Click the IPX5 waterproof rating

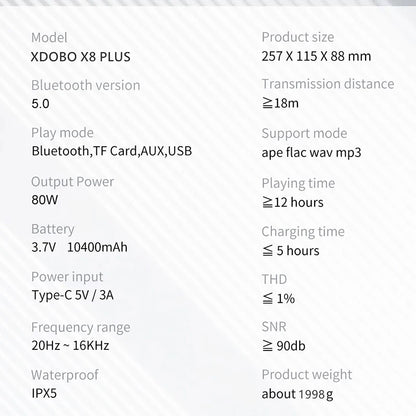click(x=44, y=393)
